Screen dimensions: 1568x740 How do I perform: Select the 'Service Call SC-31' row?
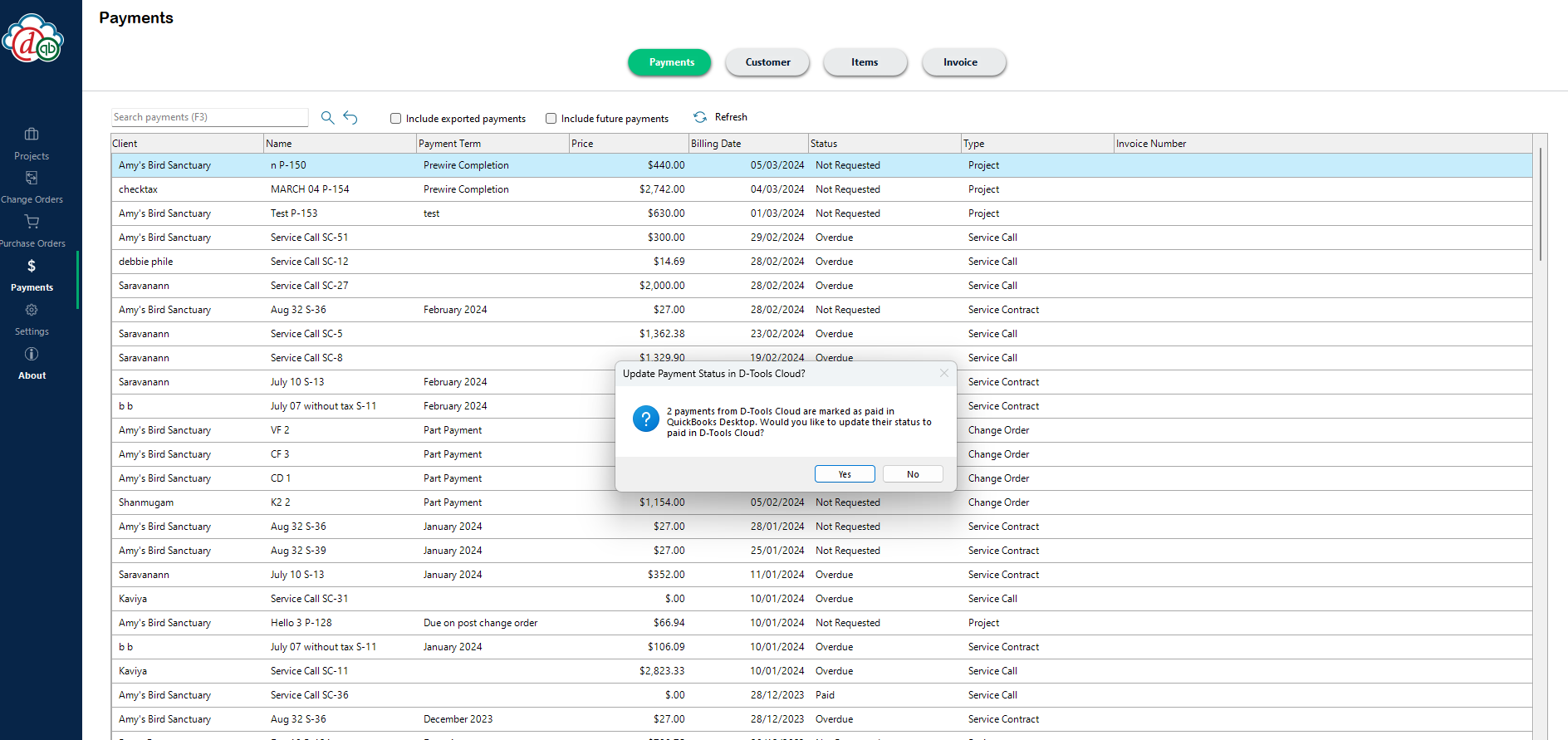[x=821, y=599]
